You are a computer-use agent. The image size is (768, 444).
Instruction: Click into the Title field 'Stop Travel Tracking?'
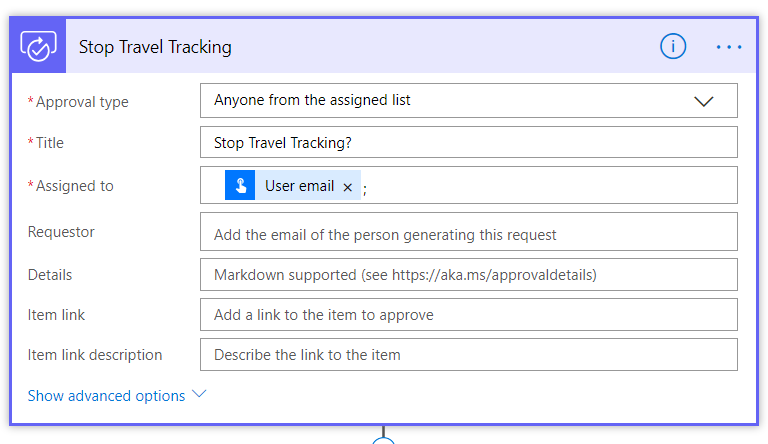(x=468, y=143)
